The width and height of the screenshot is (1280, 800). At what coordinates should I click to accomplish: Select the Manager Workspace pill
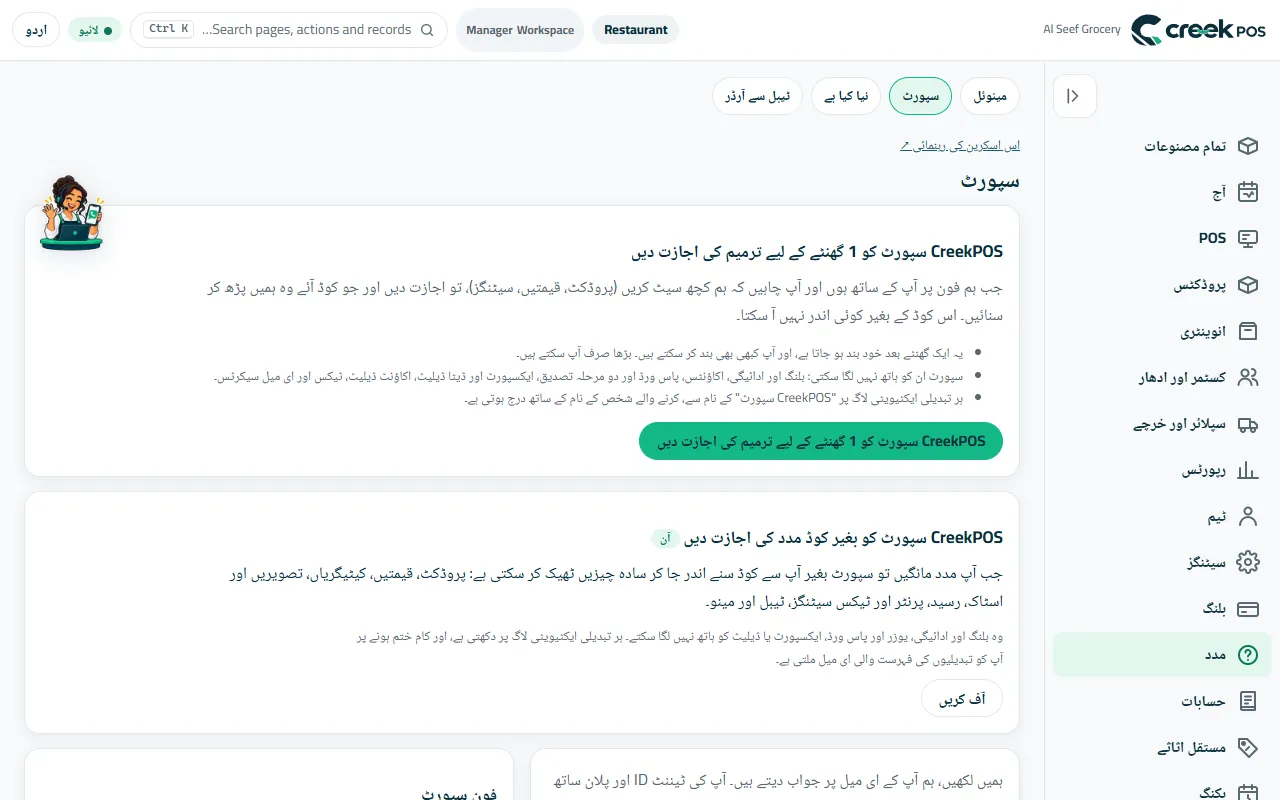pos(520,30)
